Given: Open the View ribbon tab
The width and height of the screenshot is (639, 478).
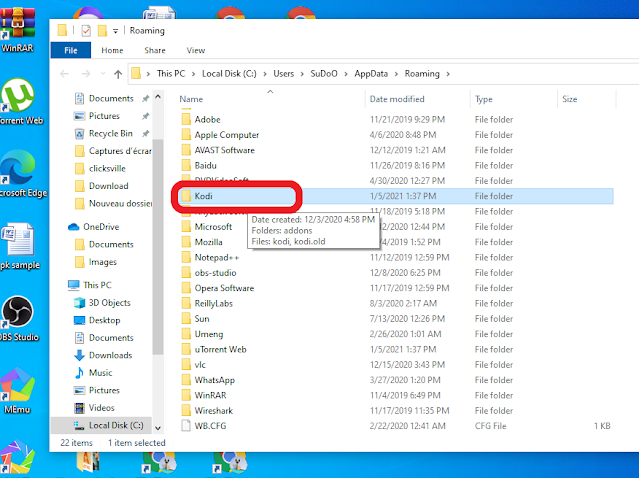Looking at the screenshot, I should point(196,51).
